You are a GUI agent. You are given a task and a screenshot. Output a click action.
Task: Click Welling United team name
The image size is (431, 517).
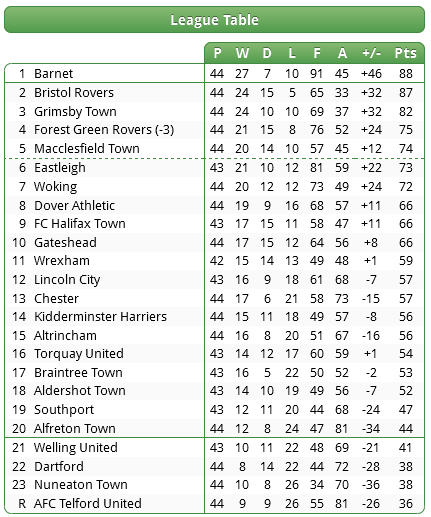76,447
